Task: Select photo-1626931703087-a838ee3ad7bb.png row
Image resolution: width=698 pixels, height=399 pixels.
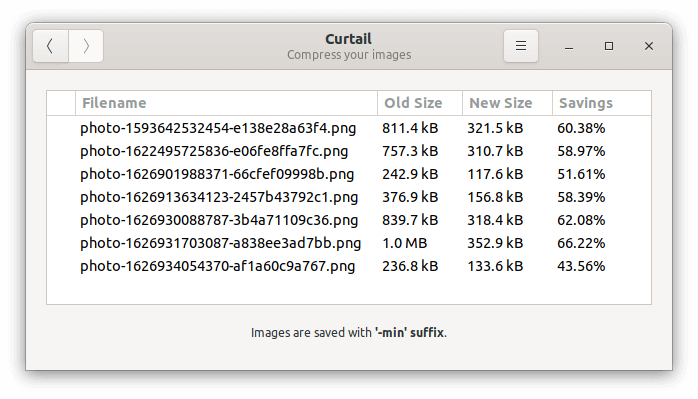Action: (x=349, y=243)
